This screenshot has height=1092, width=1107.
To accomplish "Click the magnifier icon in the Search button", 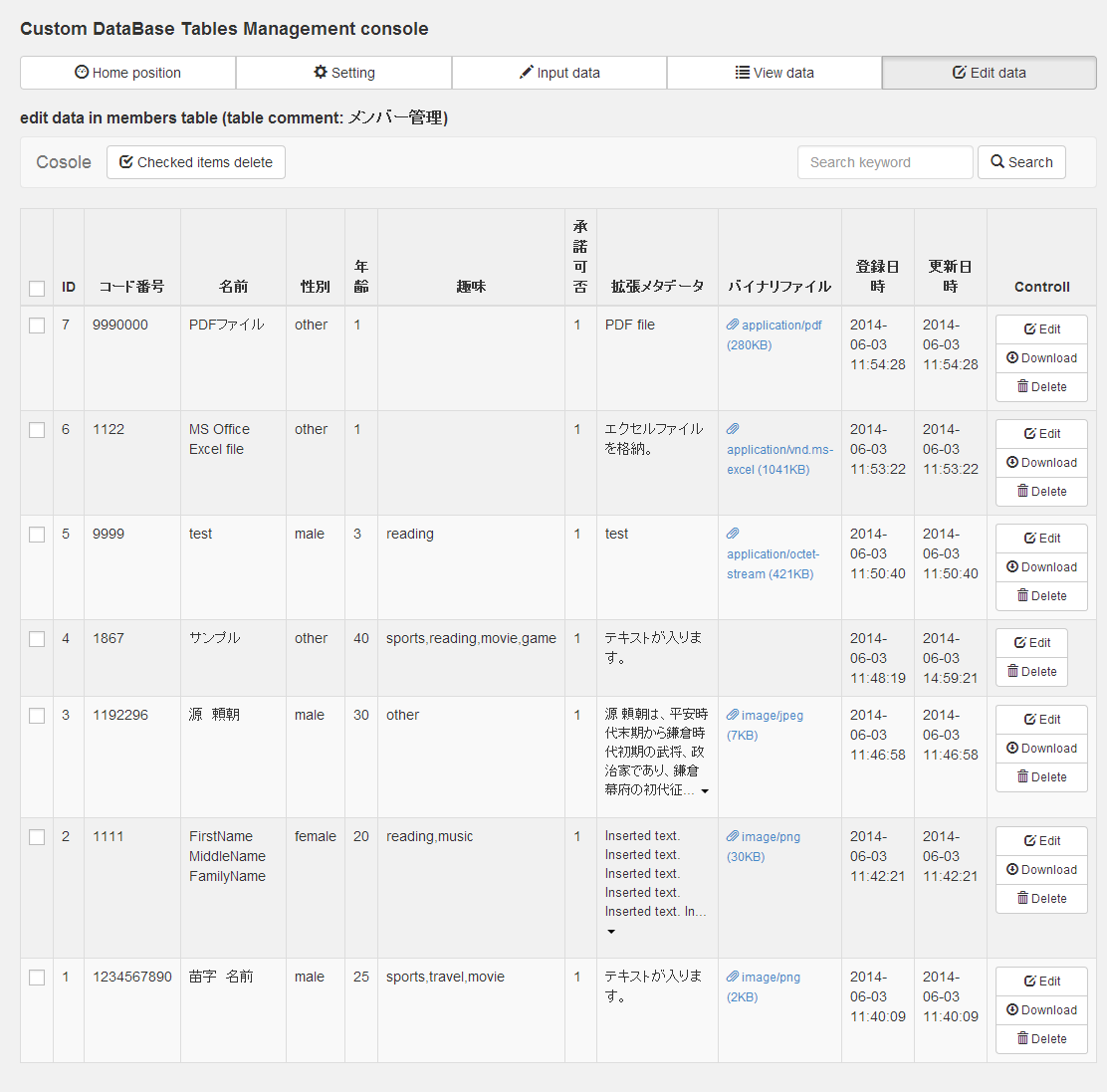I will (x=997, y=162).
